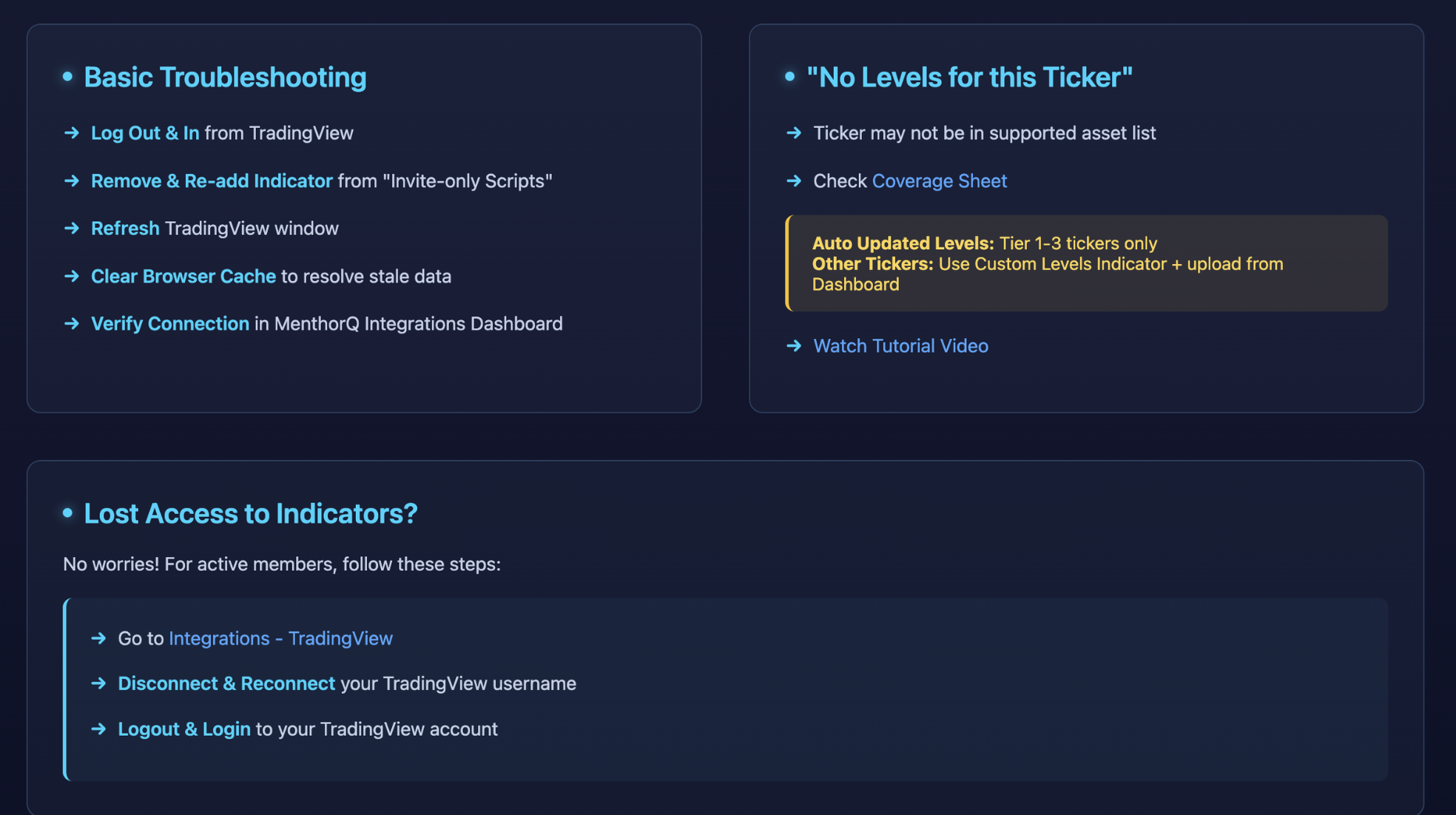
Task: Click the arrow icon beside Check Coverage Sheet
Action: (x=793, y=180)
